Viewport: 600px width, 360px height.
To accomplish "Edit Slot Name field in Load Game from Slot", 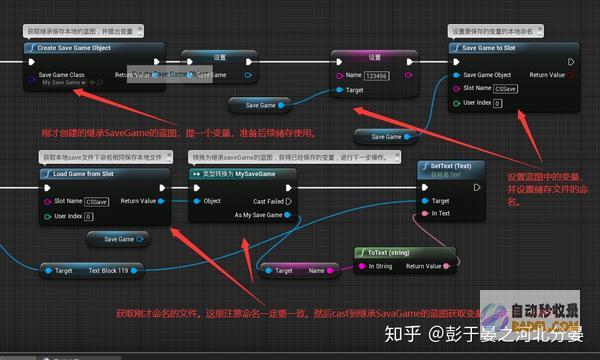I will (x=96, y=202).
